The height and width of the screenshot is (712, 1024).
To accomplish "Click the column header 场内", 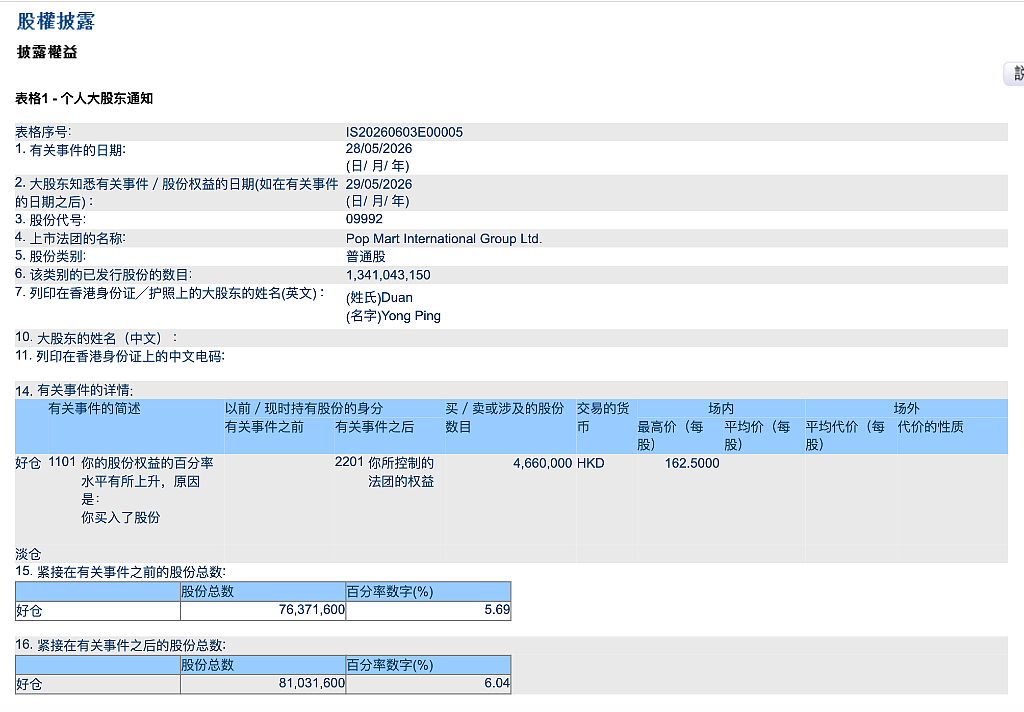I will click(721, 409).
